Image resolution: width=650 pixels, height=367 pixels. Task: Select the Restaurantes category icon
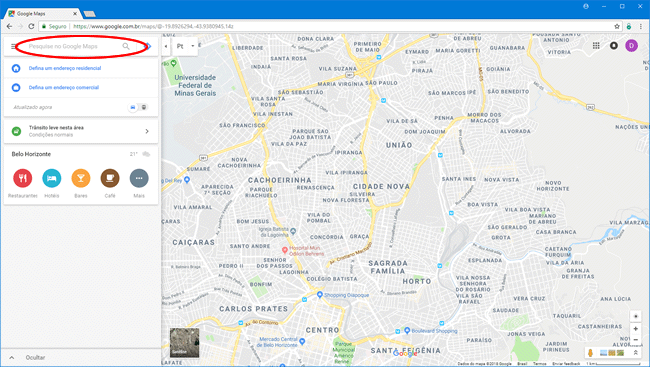pyautogui.click(x=23, y=178)
